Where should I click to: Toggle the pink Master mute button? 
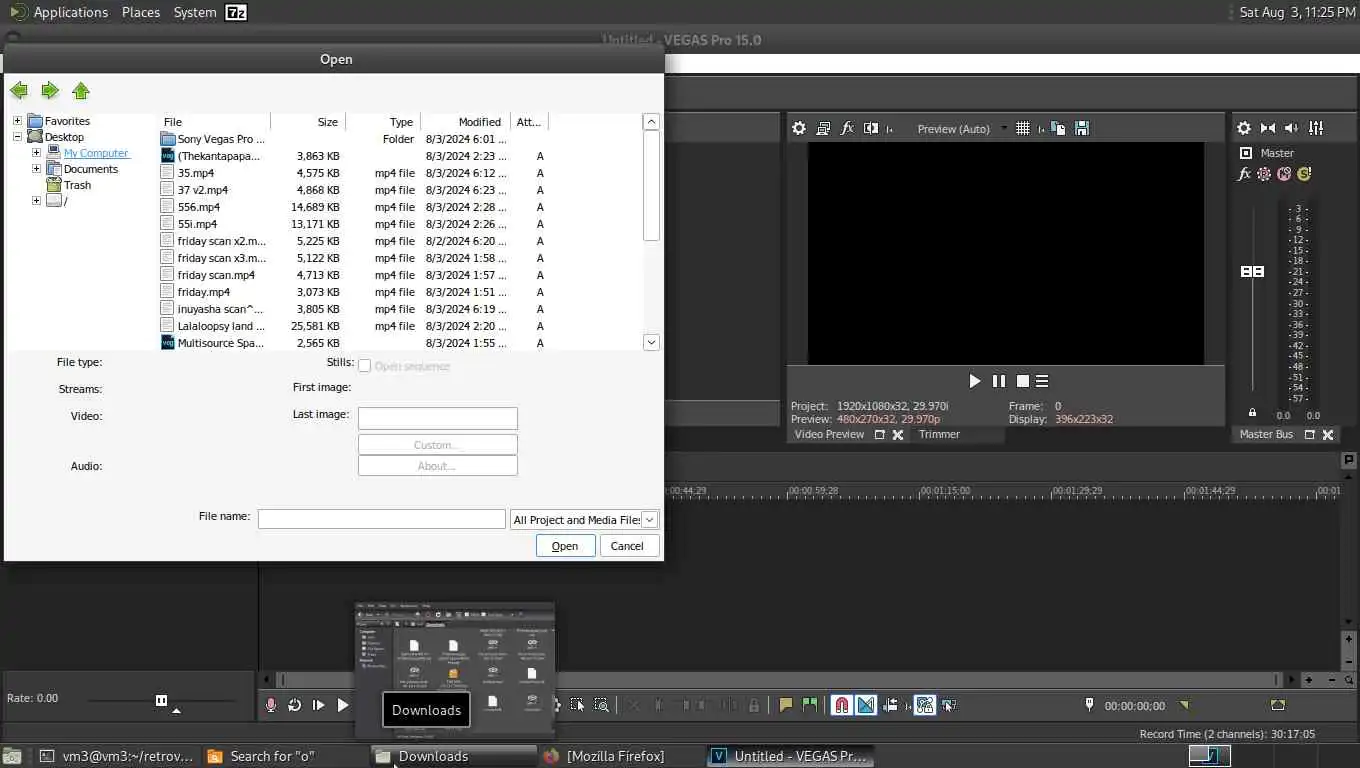pyautogui.click(x=1284, y=174)
